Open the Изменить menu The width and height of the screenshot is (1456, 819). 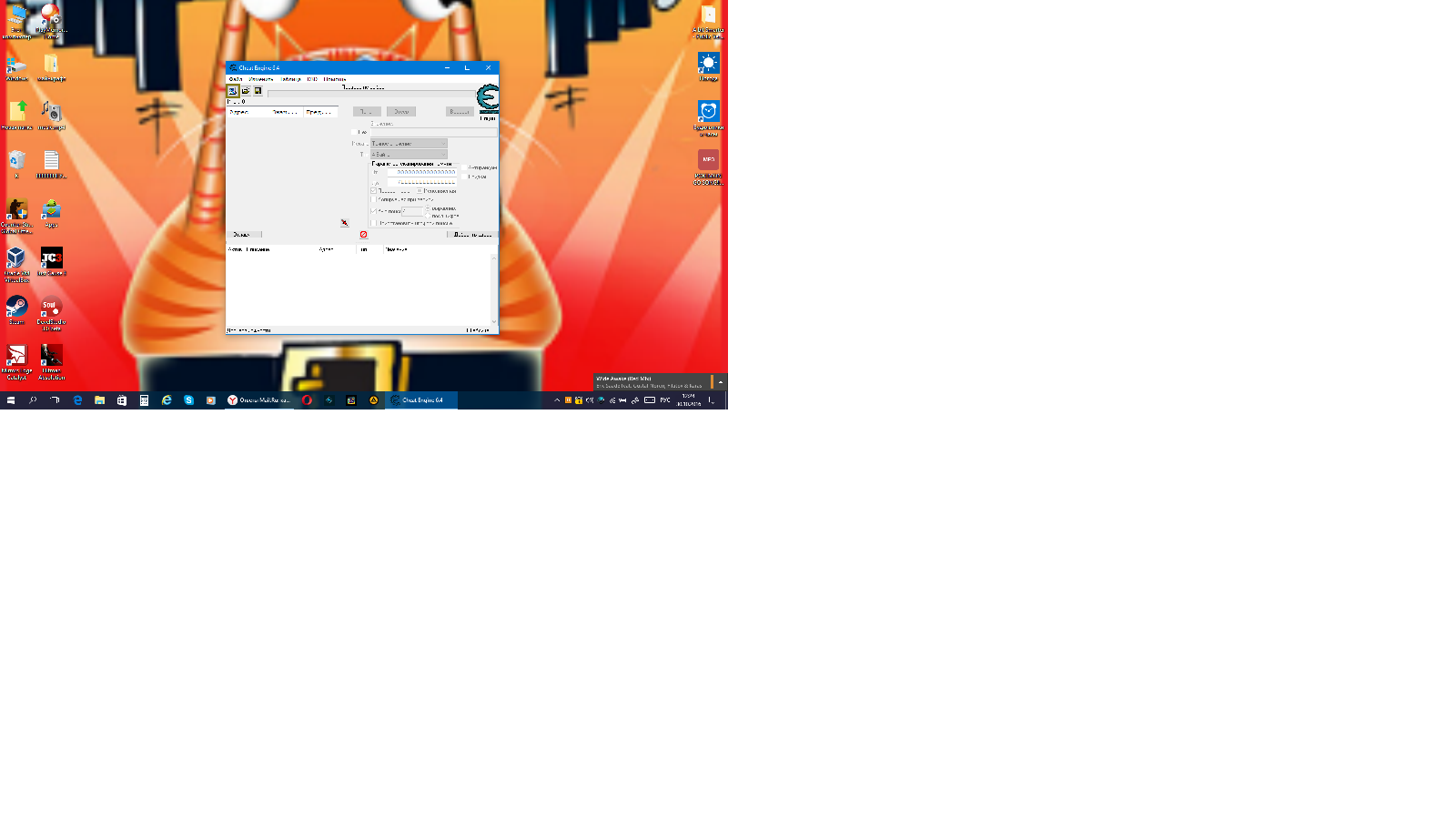(261, 79)
